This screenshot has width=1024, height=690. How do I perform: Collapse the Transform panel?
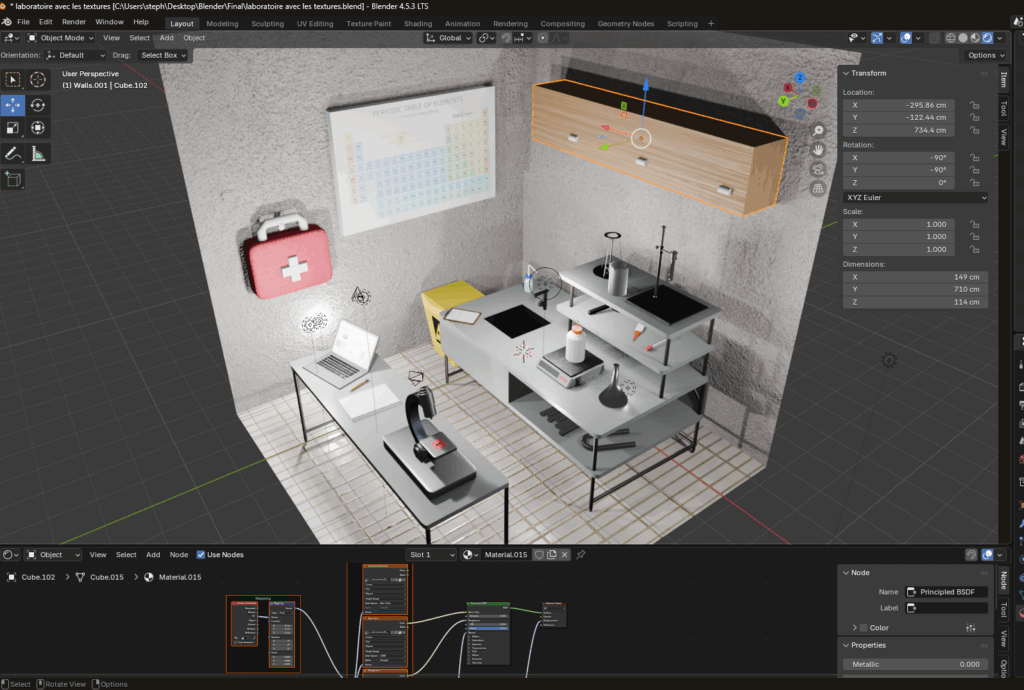(x=846, y=73)
